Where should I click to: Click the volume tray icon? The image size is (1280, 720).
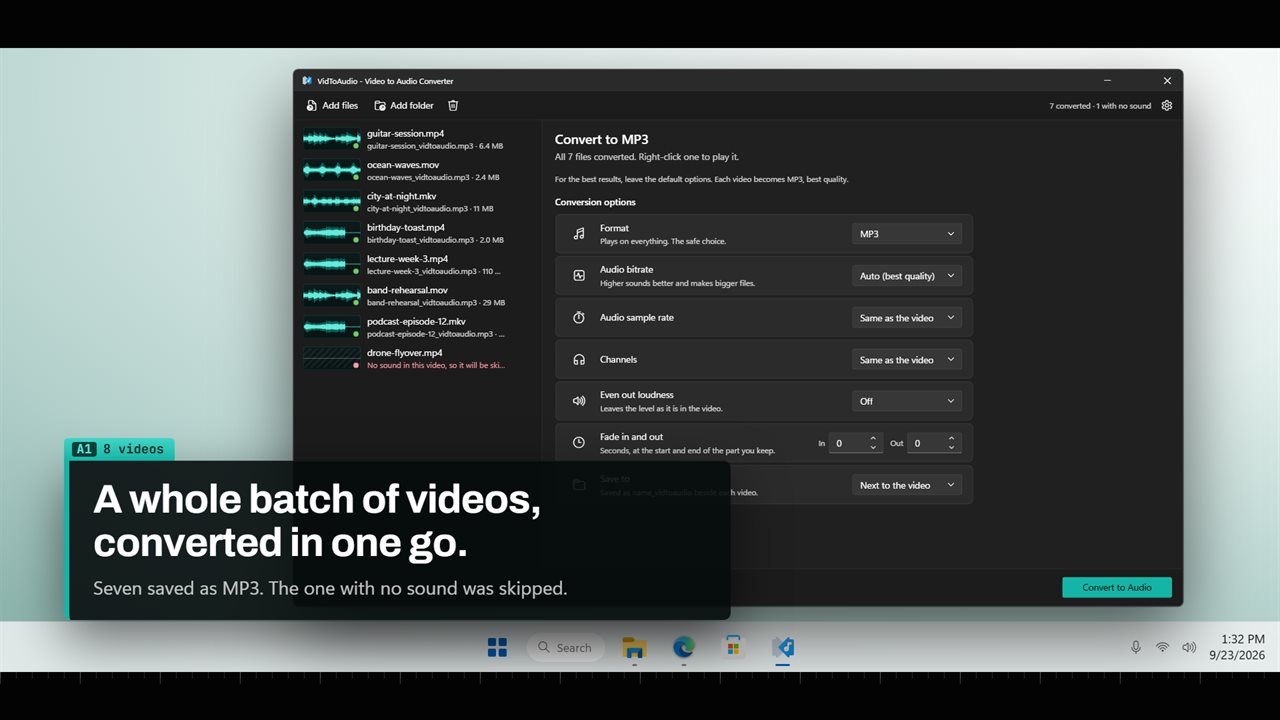(x=1189, y=647)
